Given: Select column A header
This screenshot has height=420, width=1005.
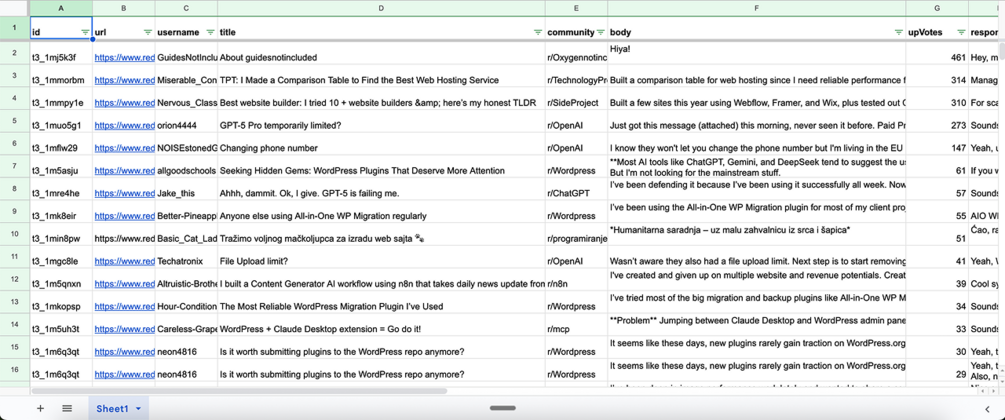Looking at the screenshot, I should pos(62,8).
